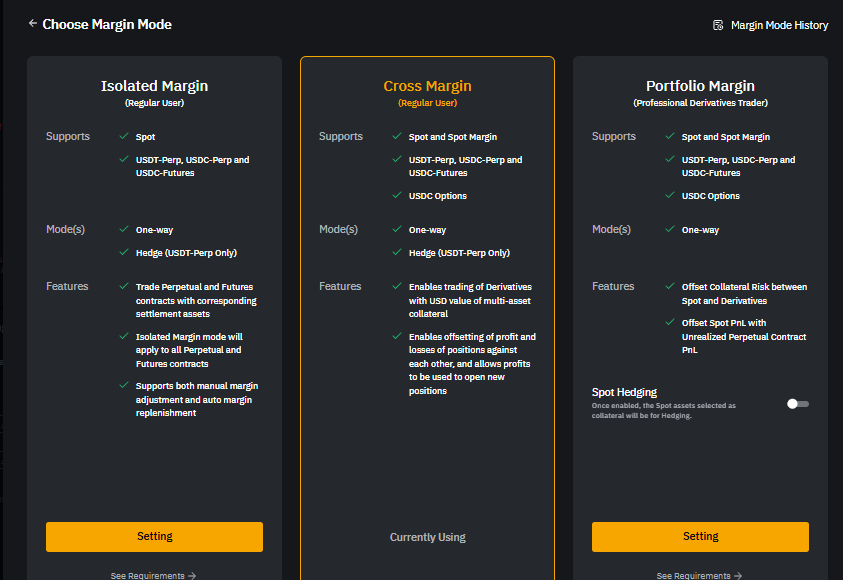The width and height of the screenshot is (843, 580).
Task: Enable the Spot Hedging toggle
Action: pos(797,404)
